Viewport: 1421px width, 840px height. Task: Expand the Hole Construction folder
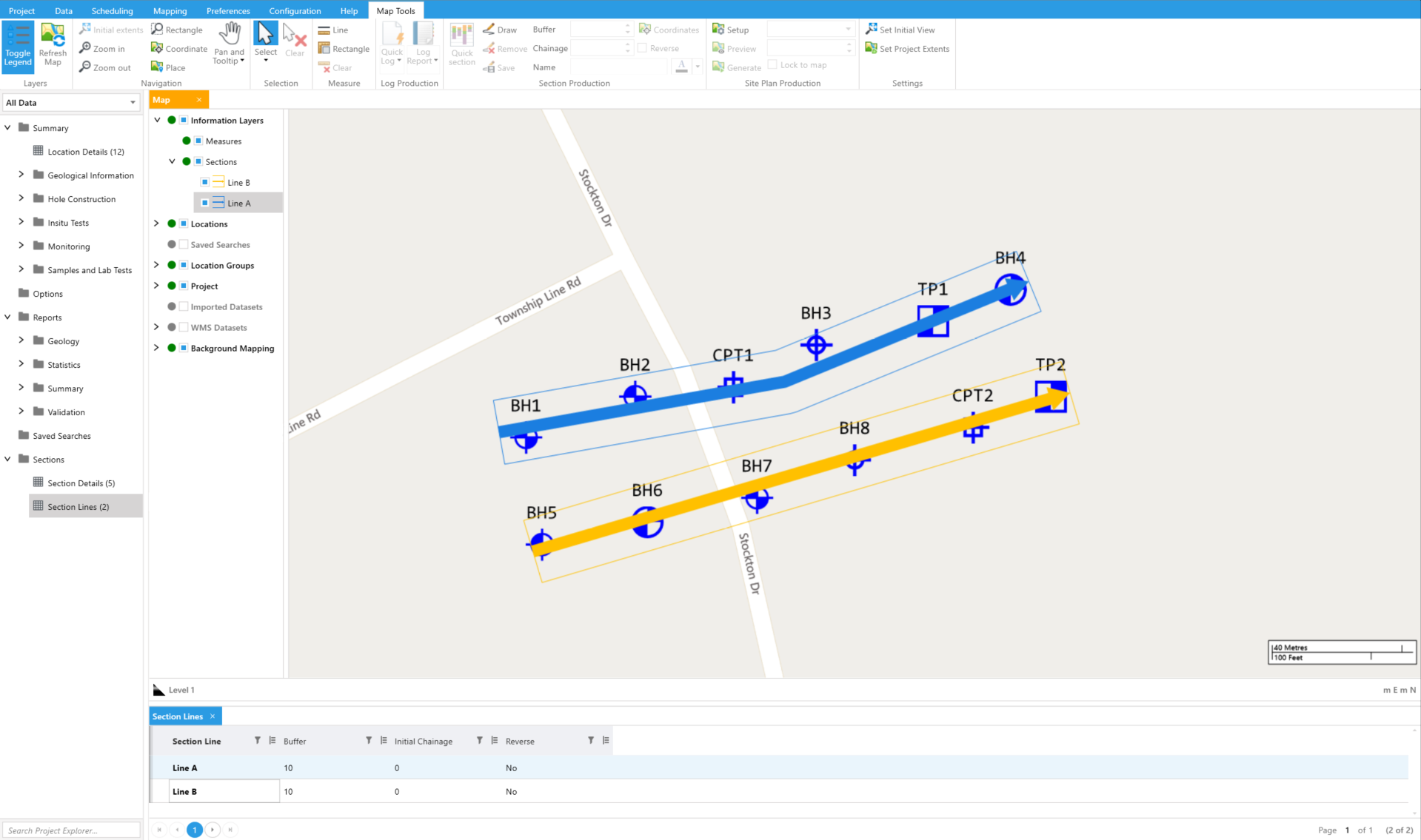tap(21, 198)
